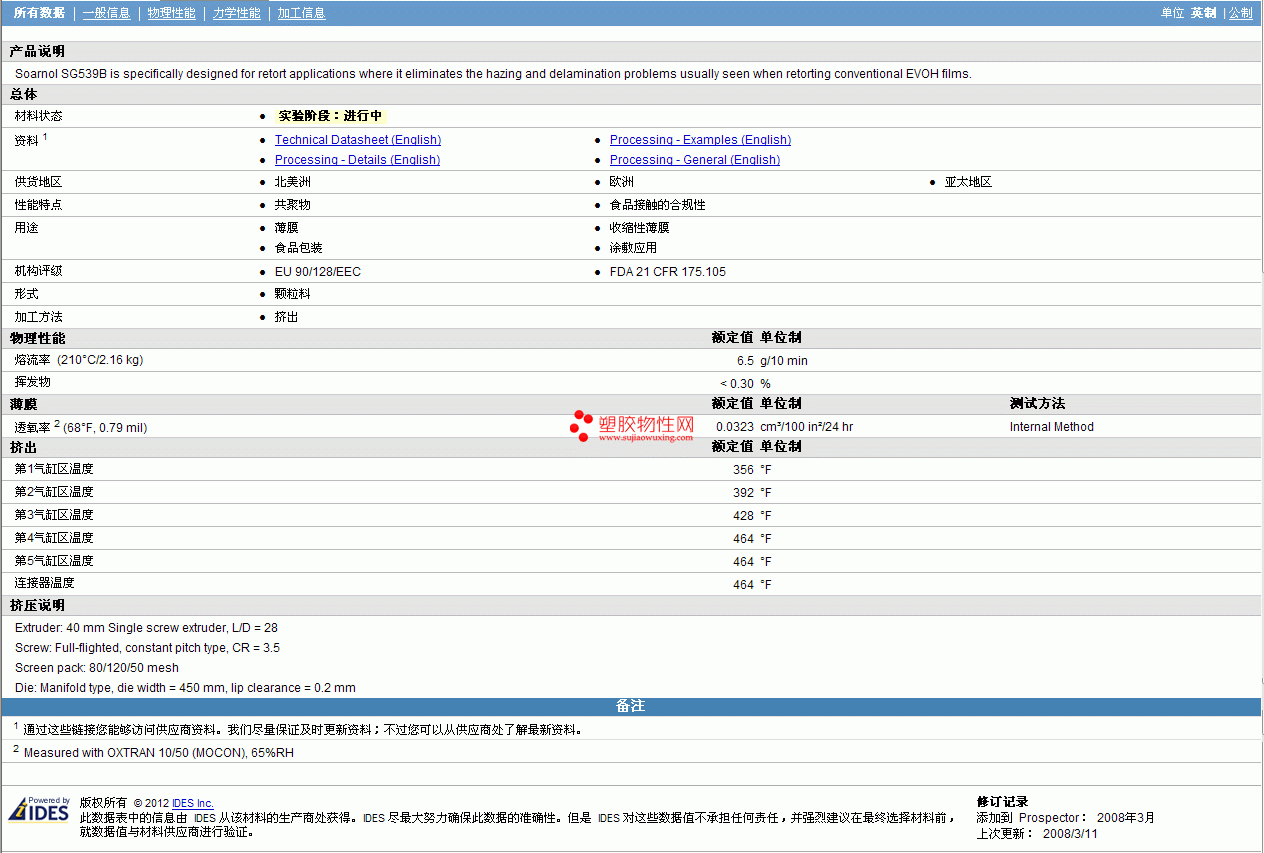This screenshot has width=1264, height=853.
Task: Click the 第5气缸区温度 row label
Action: point(54,561)
